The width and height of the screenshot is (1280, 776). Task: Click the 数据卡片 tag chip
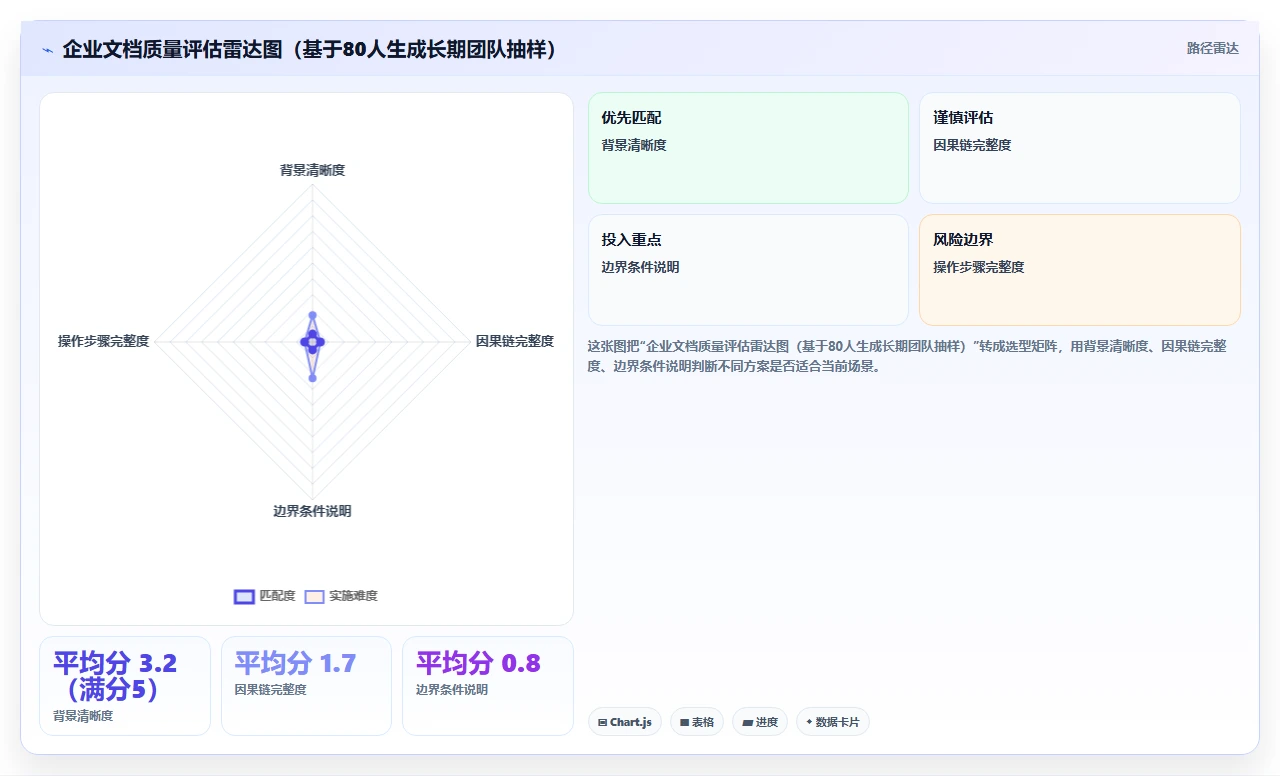pyautogui.click(x=833, y=722)
